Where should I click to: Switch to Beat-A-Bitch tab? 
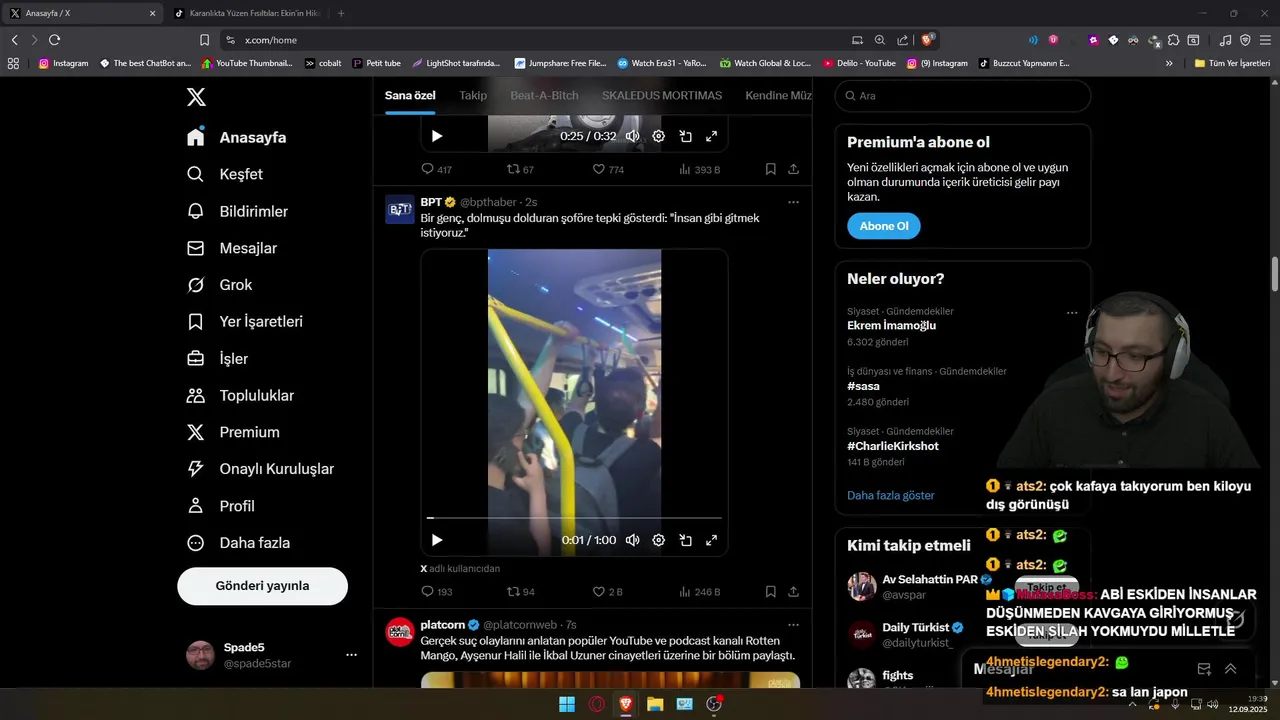(x=544, y=95)
